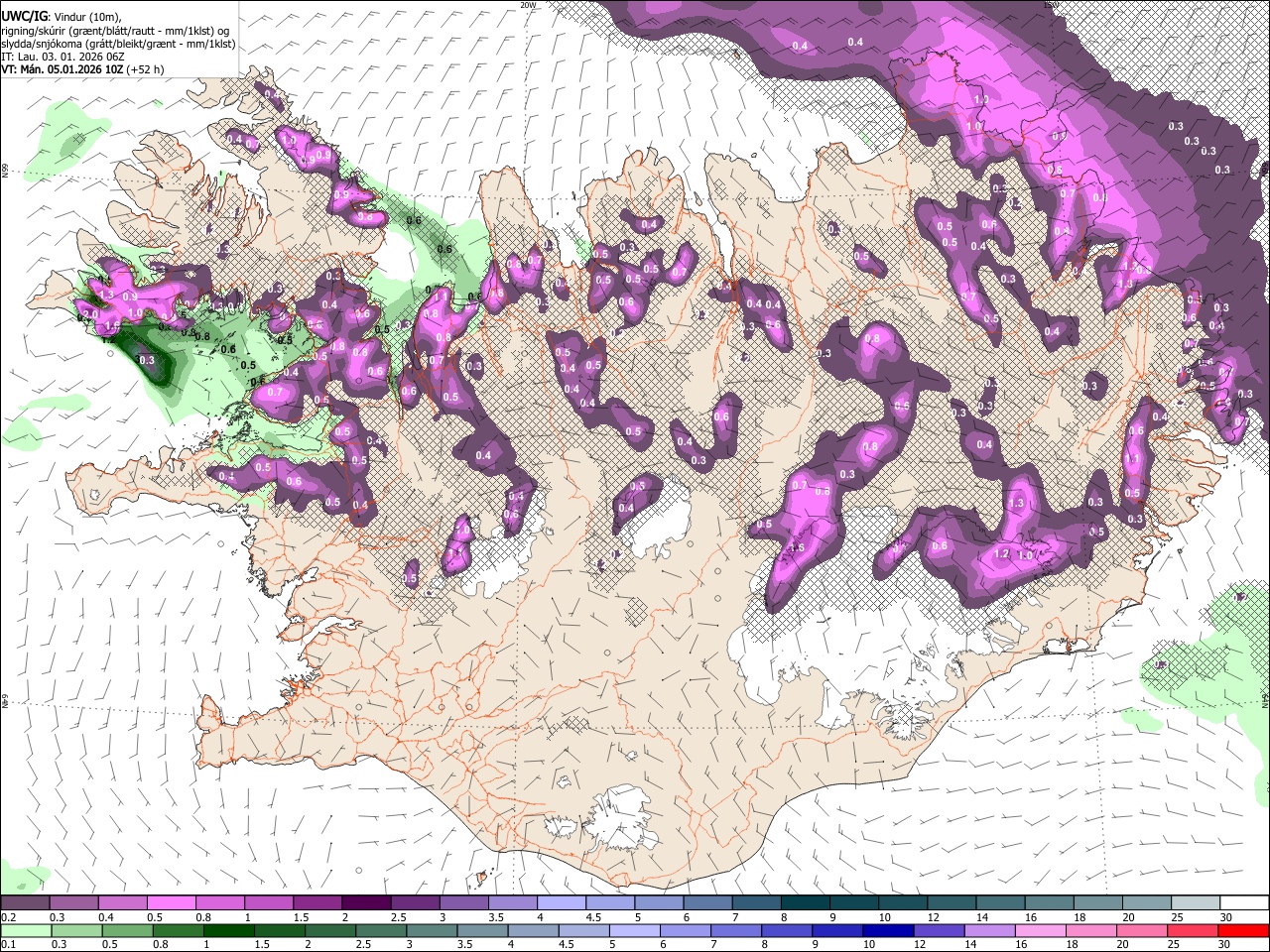This screenshot has width=1270, height=952.
Task: Click the lower green scale swatch between 0.1 and 0.3
Action: coord(26,930)
